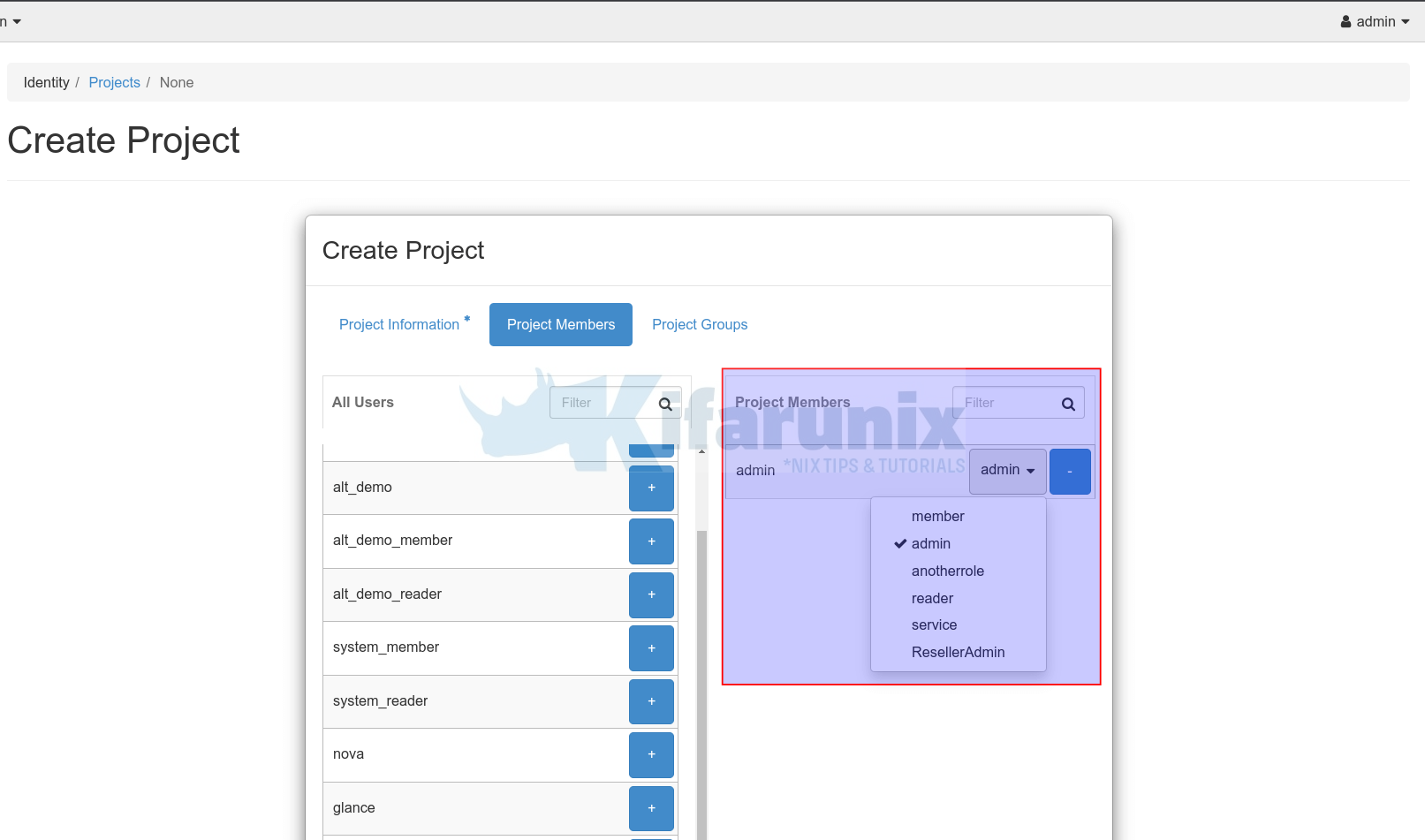Add nova user with plus icon
The width and height of the screenshot is (1425, 840).
click(x=651, y=754)
